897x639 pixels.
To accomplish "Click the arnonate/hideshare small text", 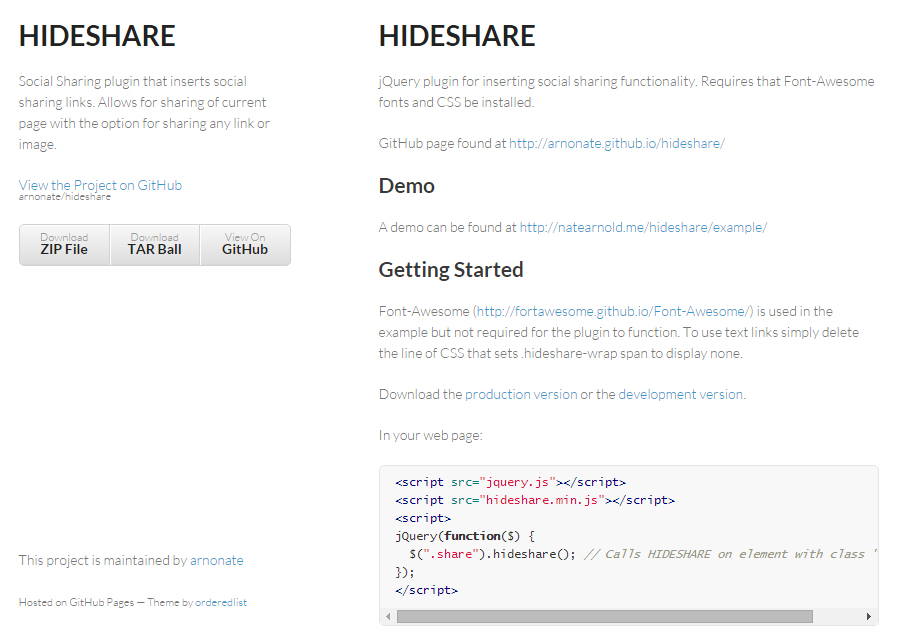I will pos(65,197).
